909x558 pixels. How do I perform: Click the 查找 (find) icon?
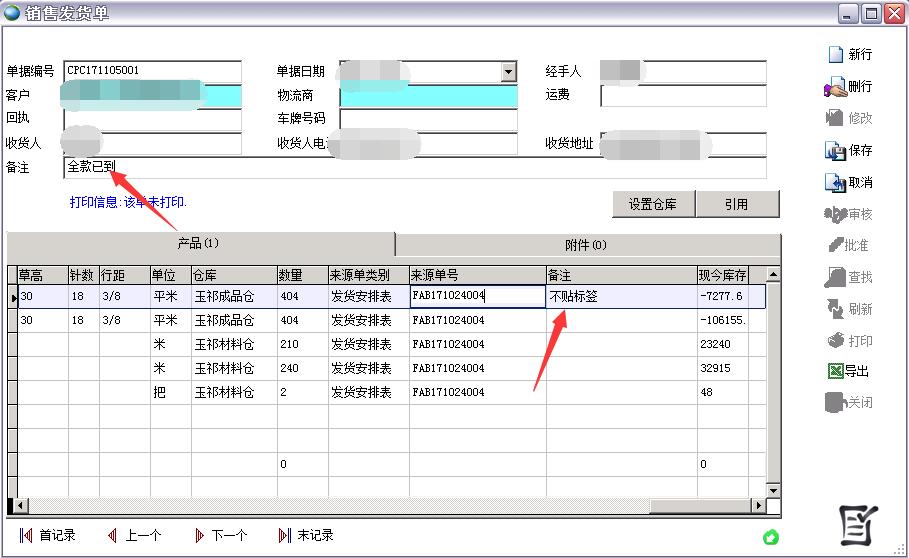point(835,277)
